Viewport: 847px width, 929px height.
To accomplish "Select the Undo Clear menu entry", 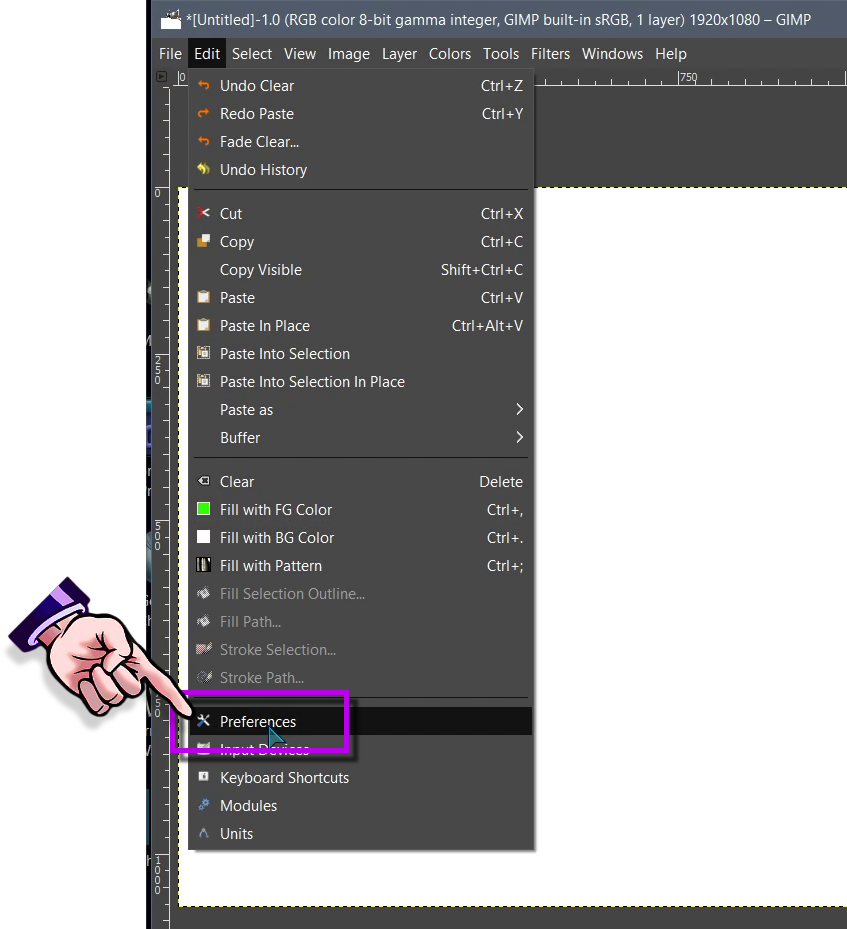I will [361, 86].
